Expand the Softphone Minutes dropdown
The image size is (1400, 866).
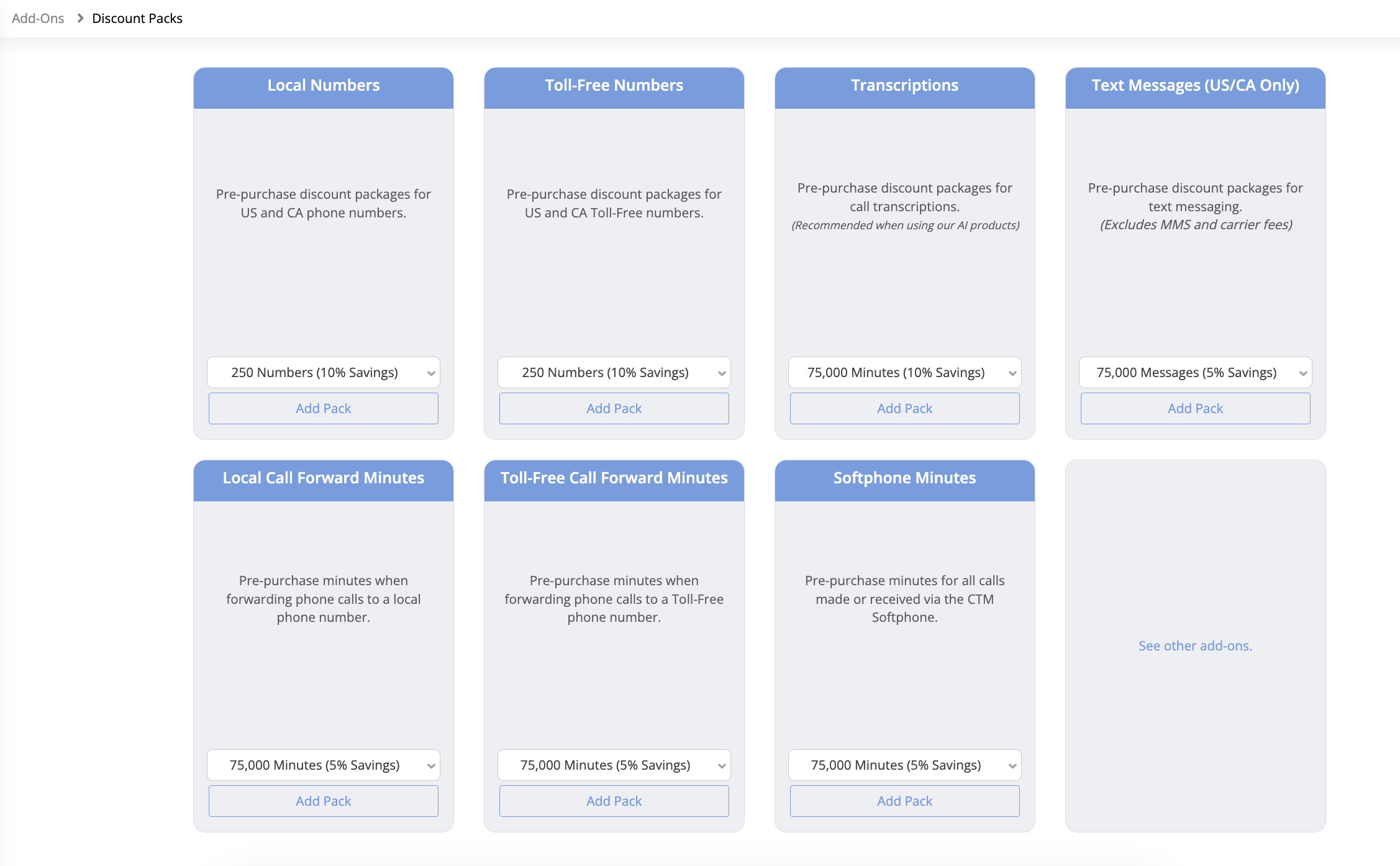coord(904,765)
